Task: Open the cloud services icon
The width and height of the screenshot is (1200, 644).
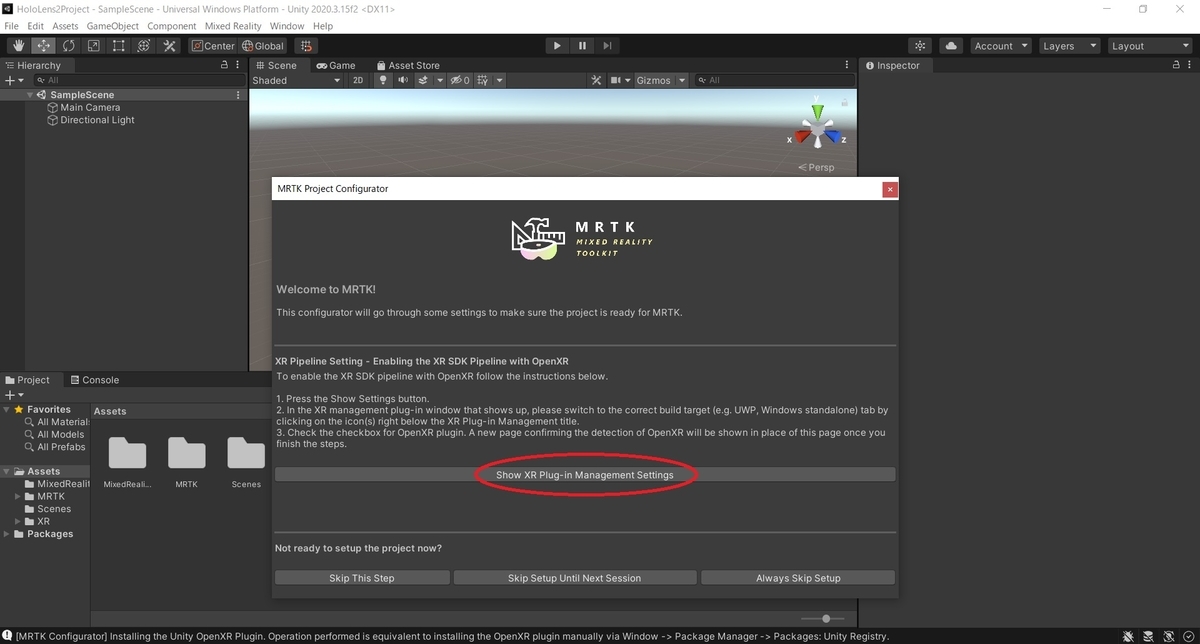Action: 951,46
